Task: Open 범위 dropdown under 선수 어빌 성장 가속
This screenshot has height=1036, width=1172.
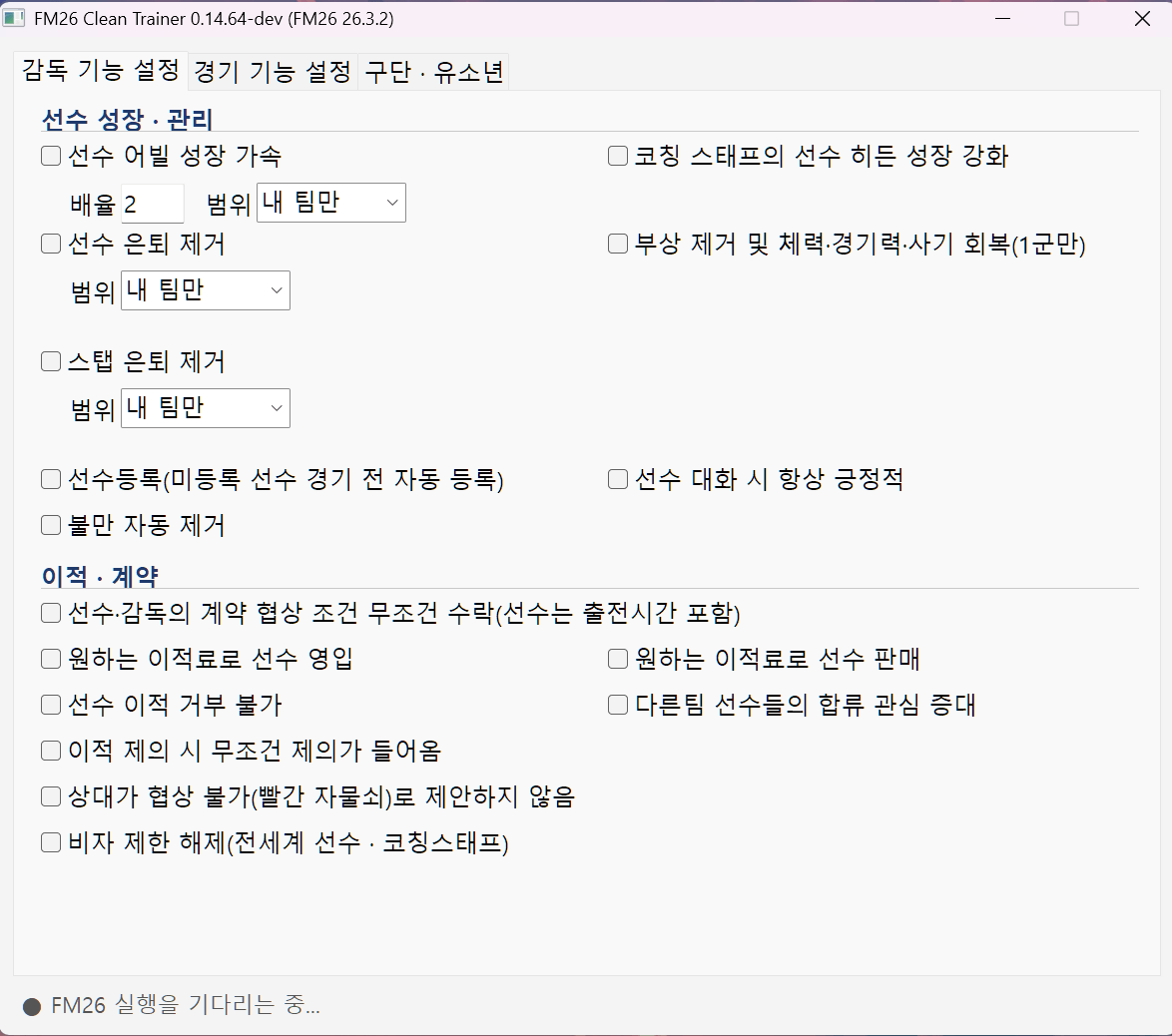Action: (331, 203)
